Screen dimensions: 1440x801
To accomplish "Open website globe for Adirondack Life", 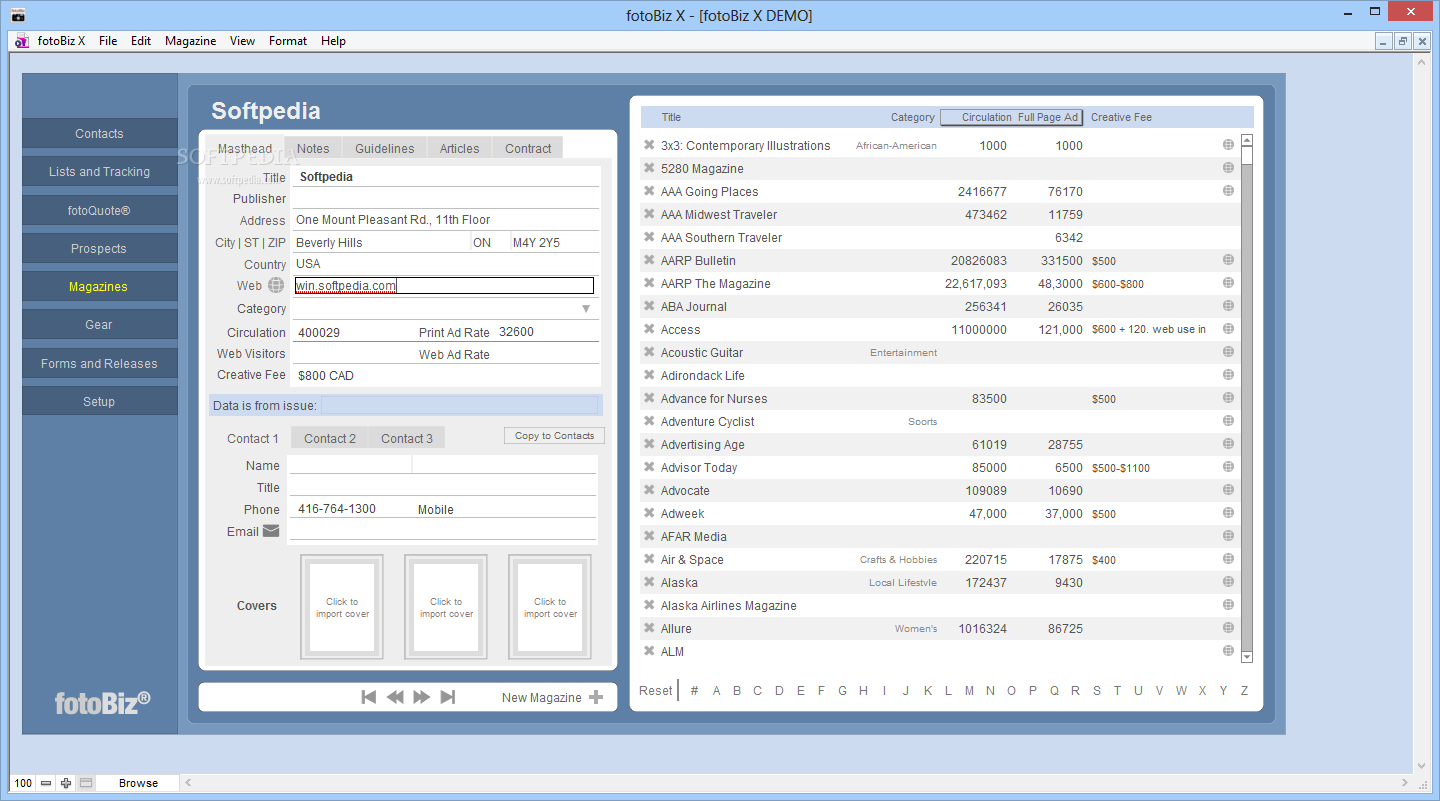I will (1228, 375).
